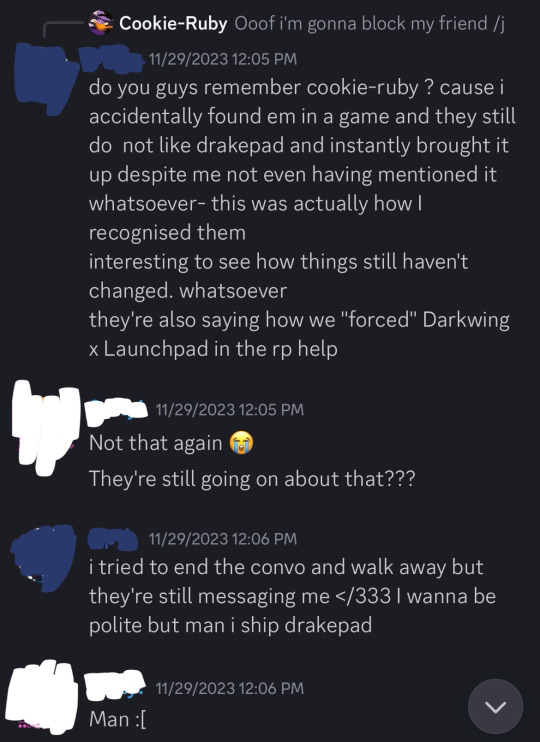Click redacted username above 'do you guys remember' message

(x=111, y=59)
